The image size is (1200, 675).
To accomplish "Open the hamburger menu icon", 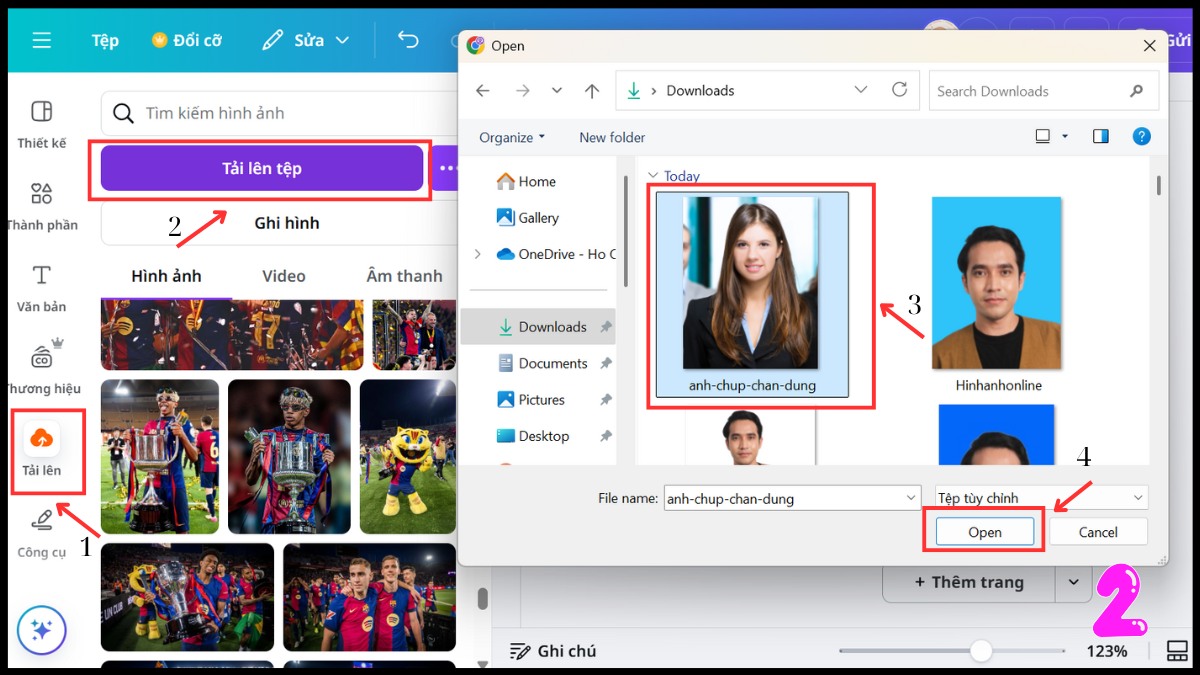I will click(41, 40).
